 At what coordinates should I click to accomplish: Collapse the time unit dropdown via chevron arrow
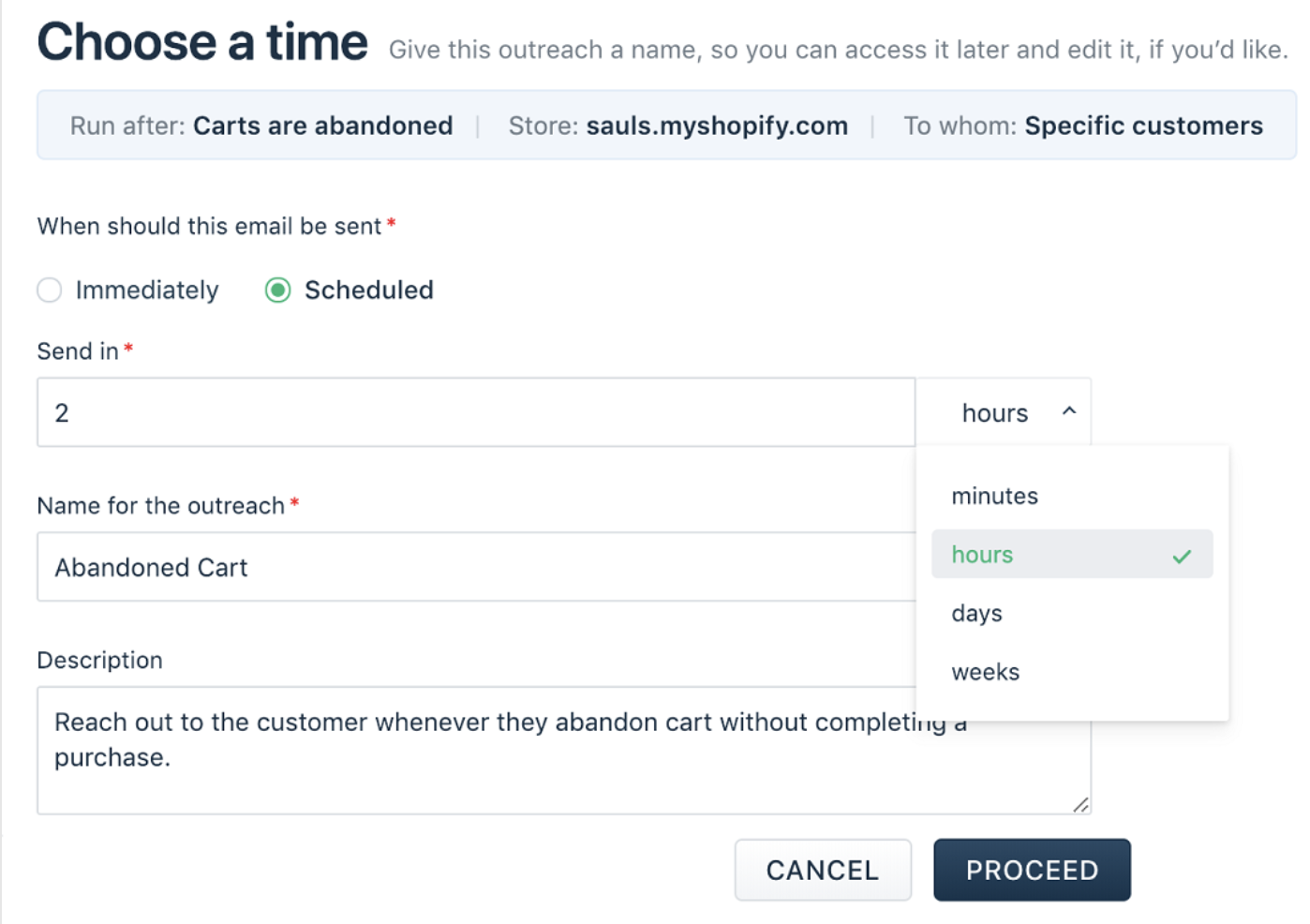1069,410
